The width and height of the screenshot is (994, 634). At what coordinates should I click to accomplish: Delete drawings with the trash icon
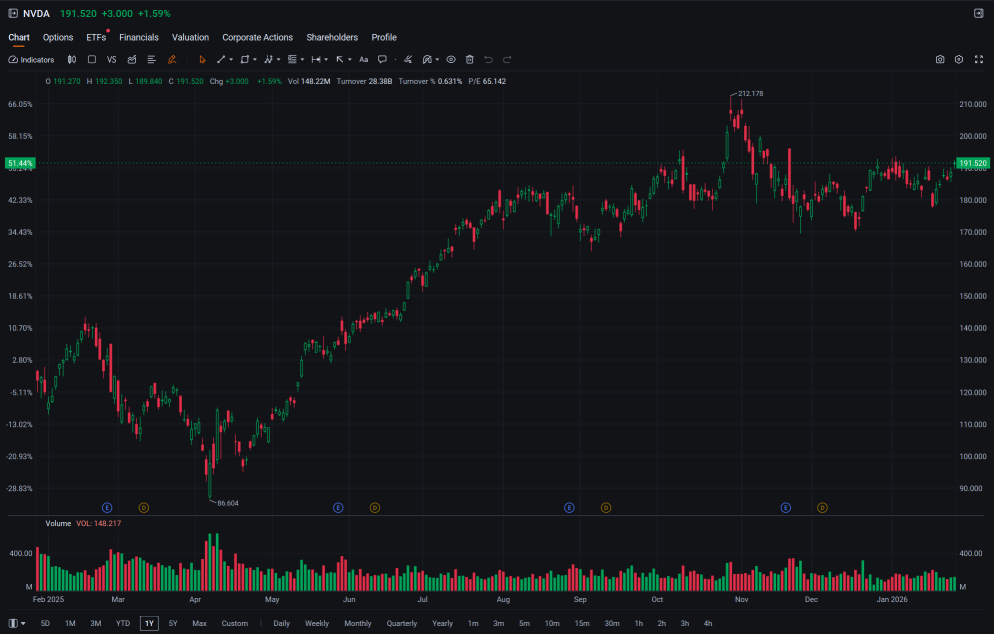coord(470,60)
